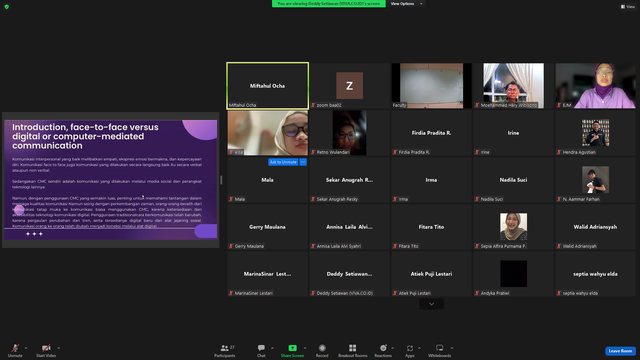Click muted mic icon beside Hendra Agustian name
640x360 pixels.
pyautogui.click(x=559, y=152)
